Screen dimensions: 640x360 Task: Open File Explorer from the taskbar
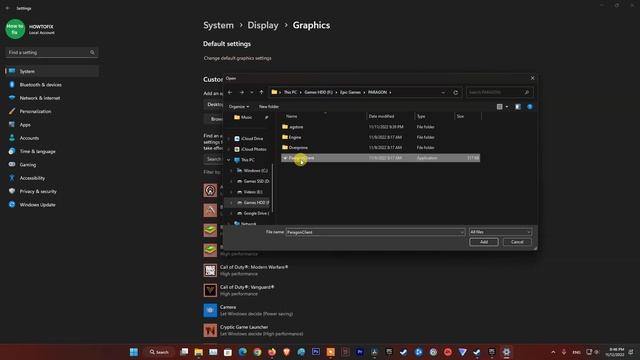click(199, 352)
